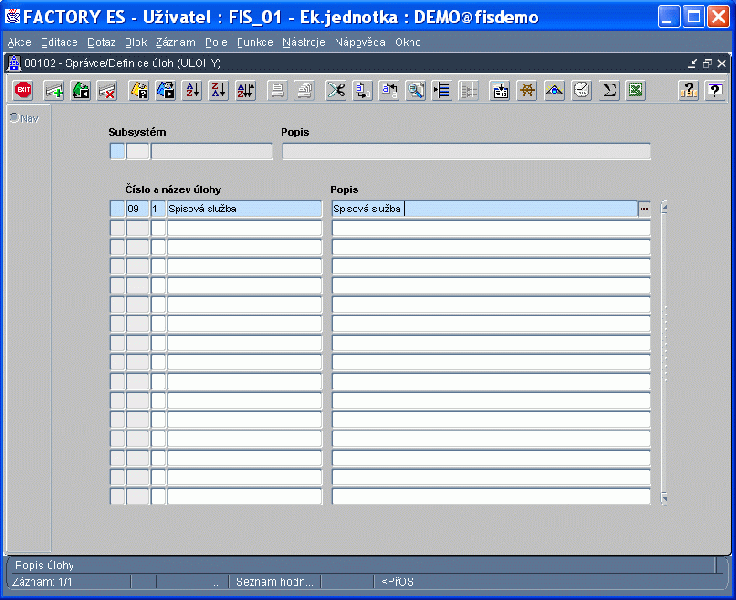This screenshot has width=736, height=600.
Task: Click the multiple printers icon
Action: [x=304, y=90]
